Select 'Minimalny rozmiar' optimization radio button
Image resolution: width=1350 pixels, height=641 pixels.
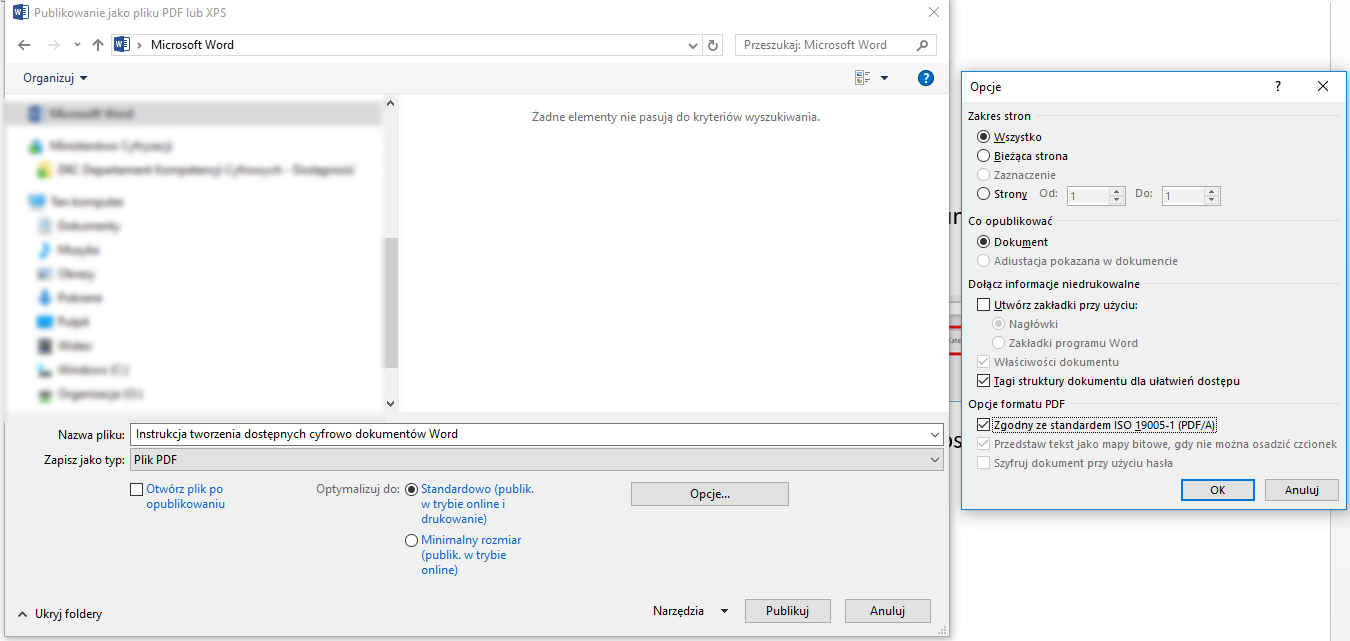(x=411, y=540)
